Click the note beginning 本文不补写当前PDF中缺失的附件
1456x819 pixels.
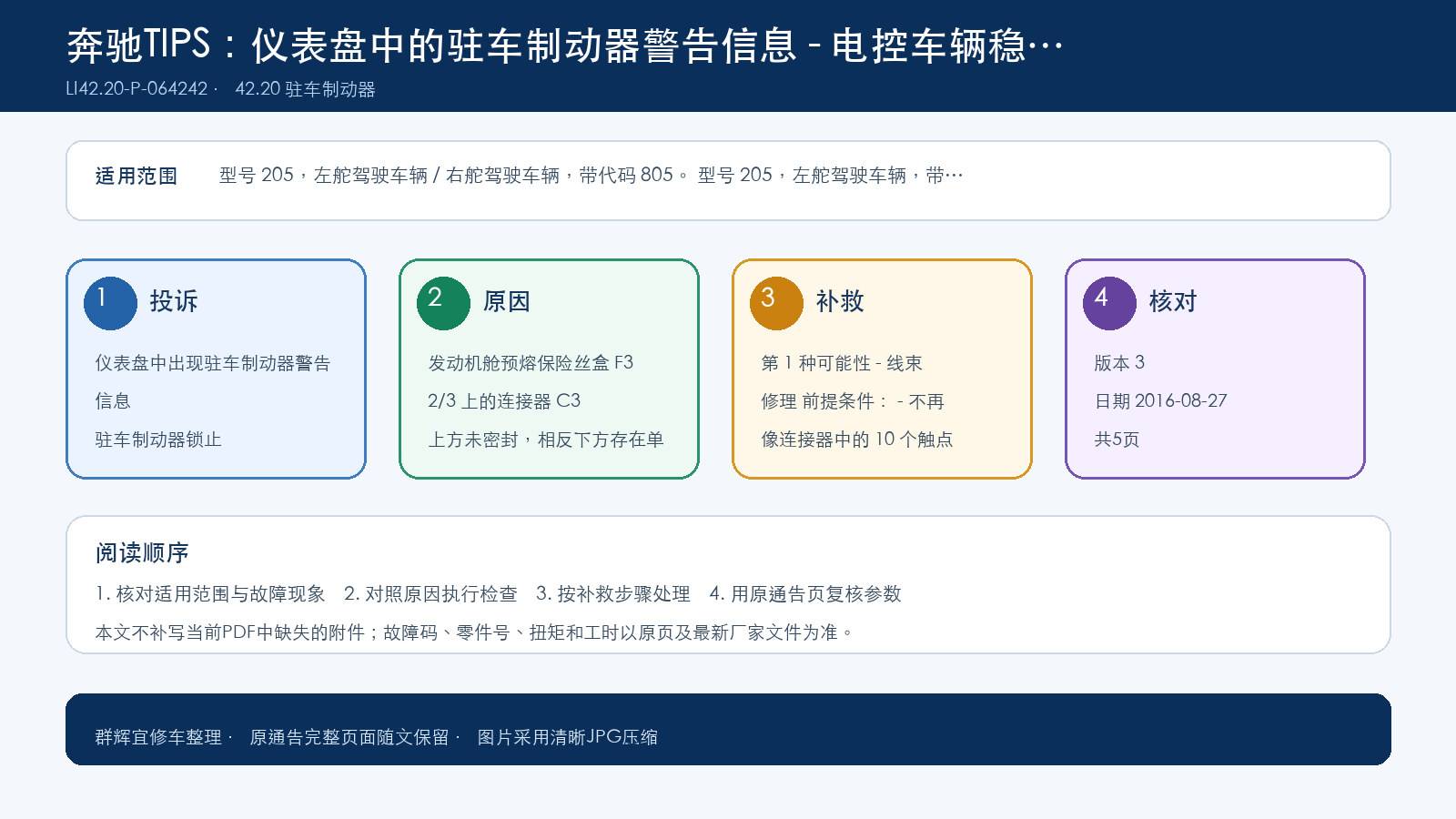(474, 632)
